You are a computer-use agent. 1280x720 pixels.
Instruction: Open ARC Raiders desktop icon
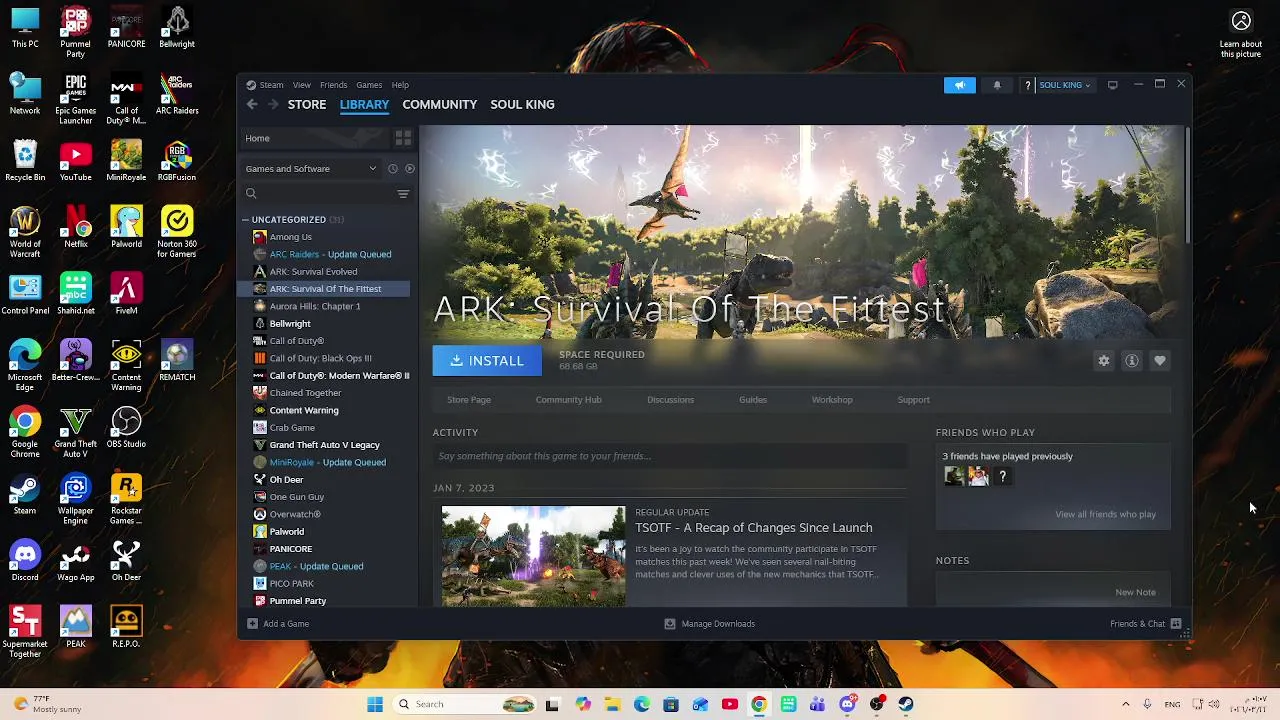click(x=177, y=95)
